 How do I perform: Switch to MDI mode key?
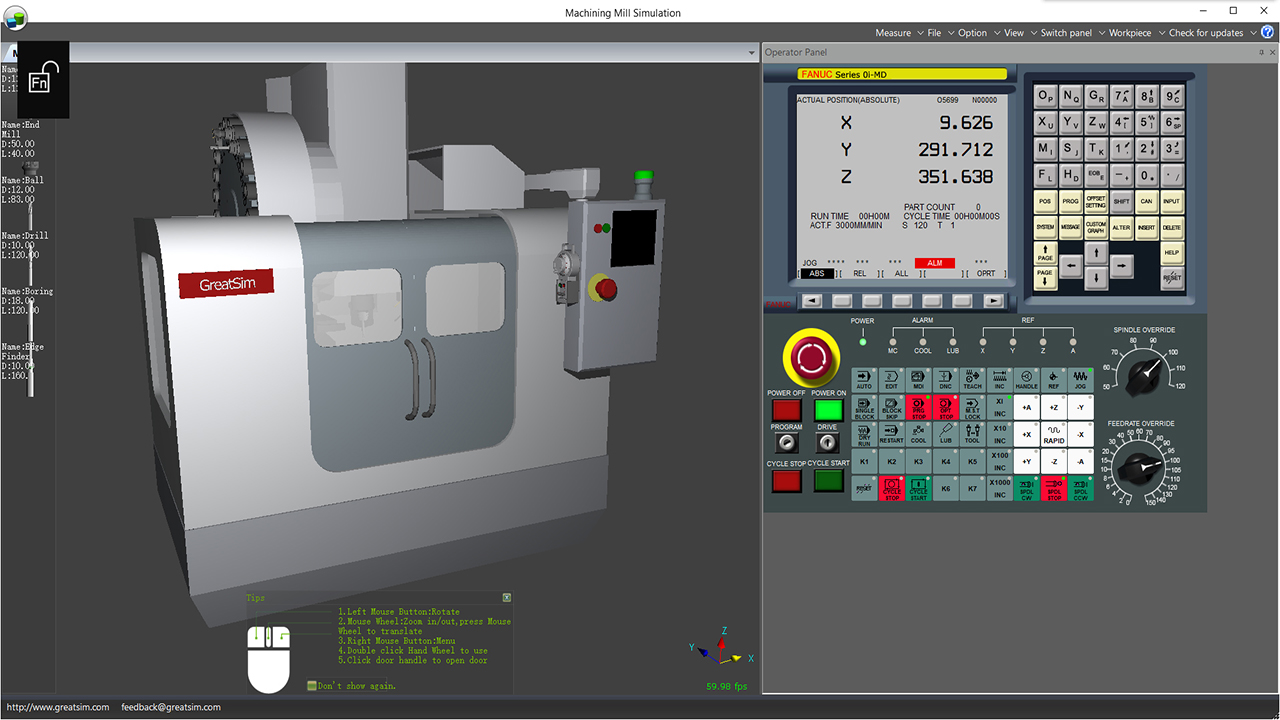pos(918,380)
